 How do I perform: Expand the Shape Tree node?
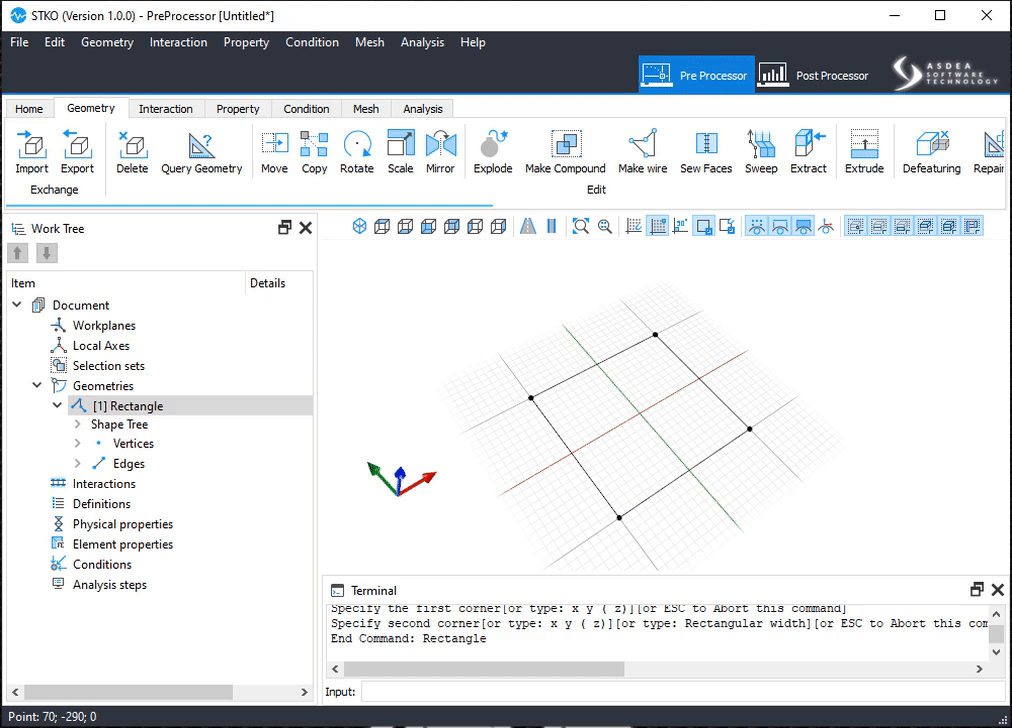[77, 424]
